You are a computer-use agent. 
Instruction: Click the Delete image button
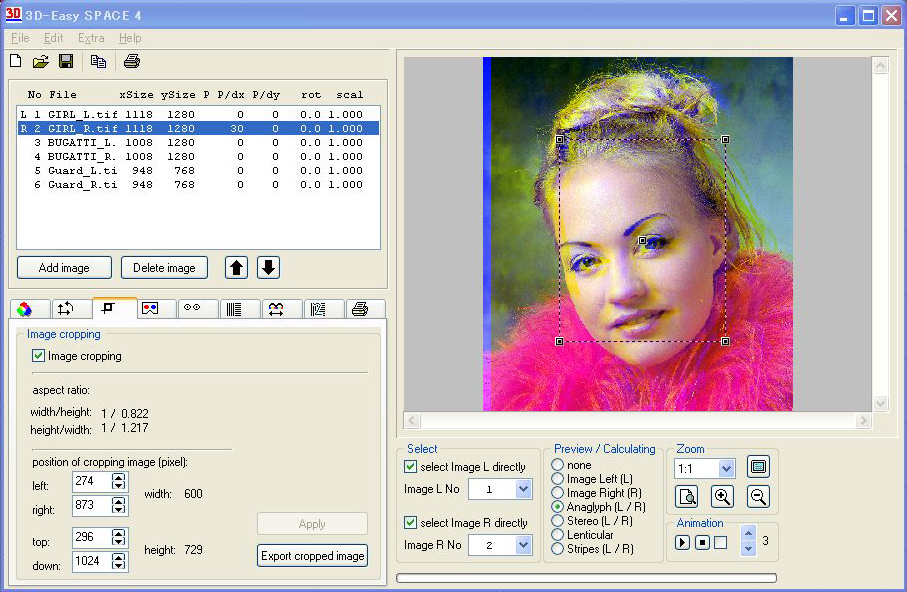pos(164,268)
